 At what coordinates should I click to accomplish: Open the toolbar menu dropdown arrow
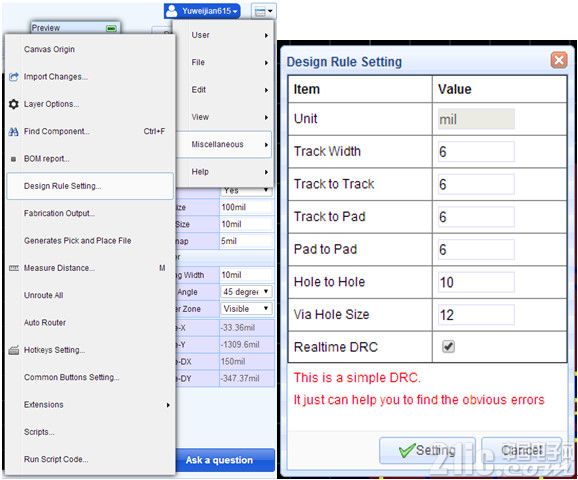pyautogui.click(x=271, y=11)
